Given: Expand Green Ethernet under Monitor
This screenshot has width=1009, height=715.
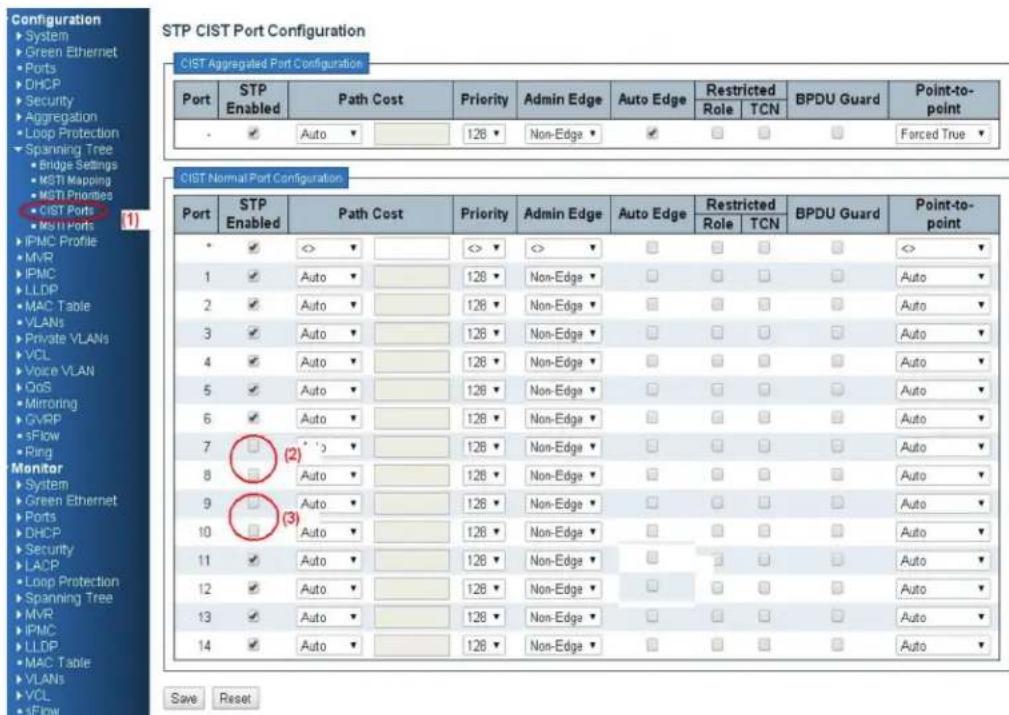Looking at the screenshot, I should click(71, 501).
